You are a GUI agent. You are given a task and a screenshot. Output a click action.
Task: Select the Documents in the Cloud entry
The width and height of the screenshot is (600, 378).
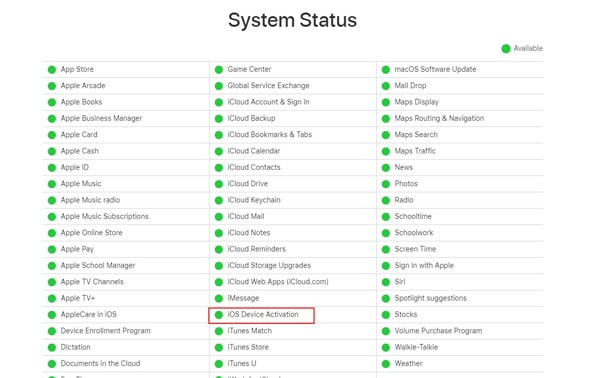(x=100, y=363)
